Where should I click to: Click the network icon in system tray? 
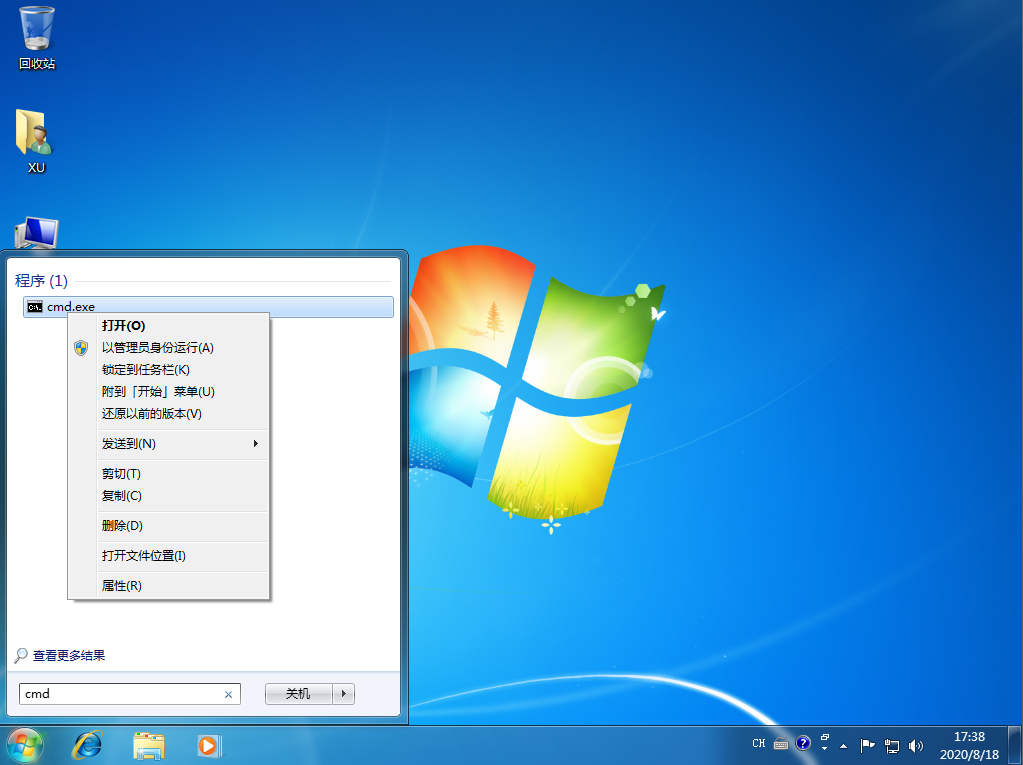coord(892,745)
